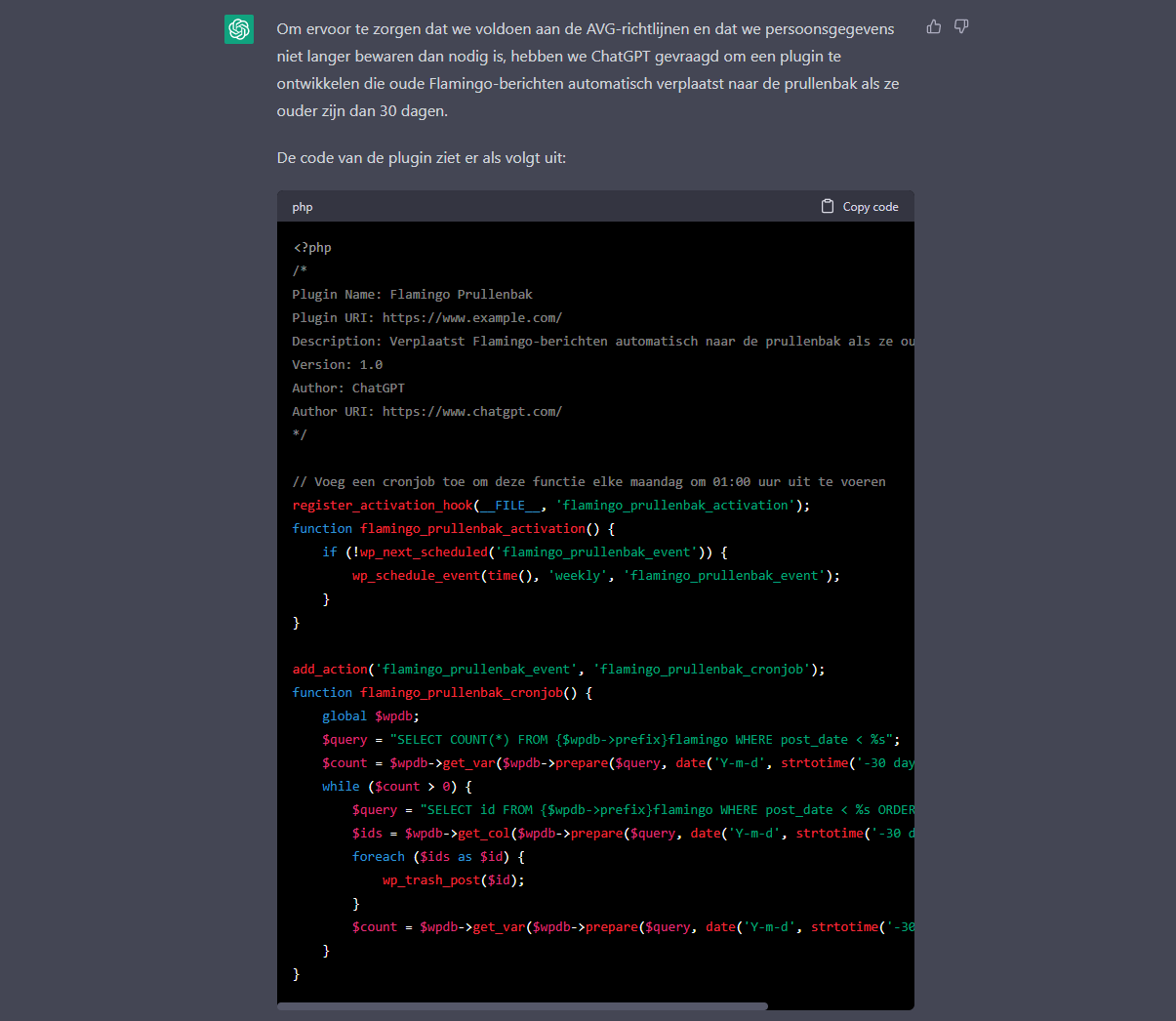Click the wp_trash_post($id) statement
The height and width of the screenshot is (1021, 1176).
(453, 879)
